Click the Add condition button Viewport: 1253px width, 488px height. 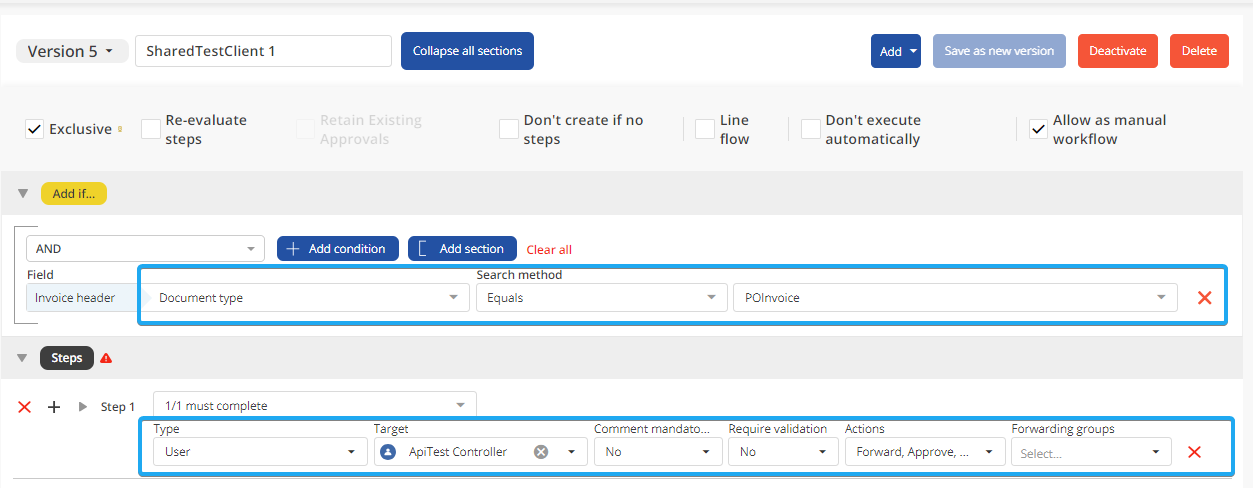point(337,249)
